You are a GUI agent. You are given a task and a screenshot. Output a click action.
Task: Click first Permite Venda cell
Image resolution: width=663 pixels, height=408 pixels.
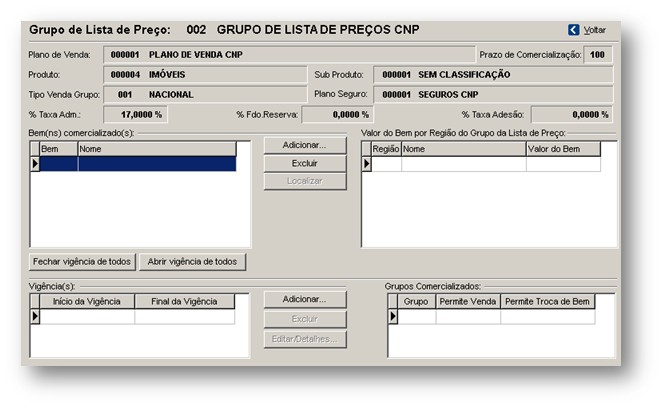[468, 316]
